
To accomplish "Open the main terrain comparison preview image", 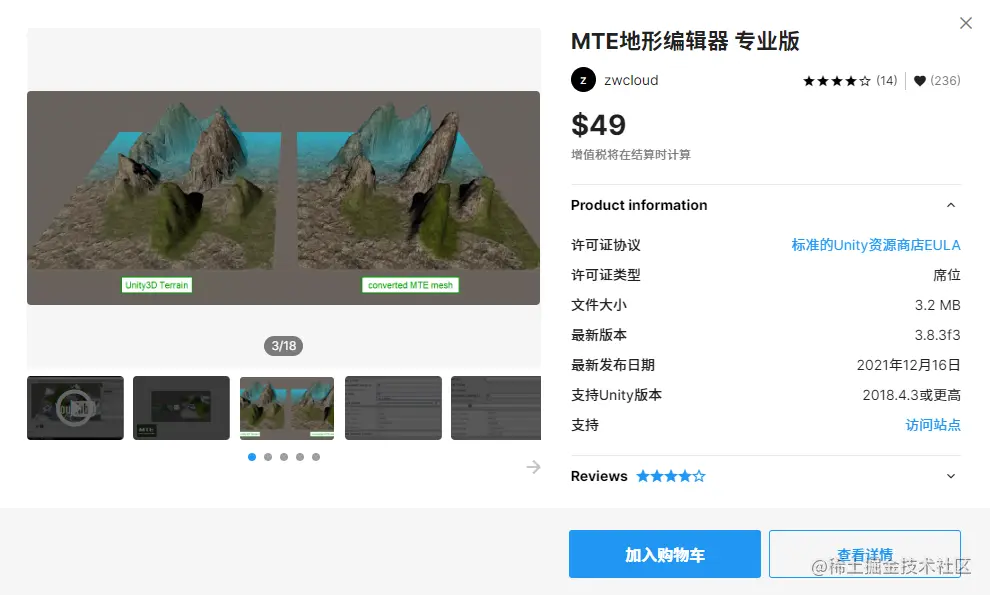I will click(283, 198).
